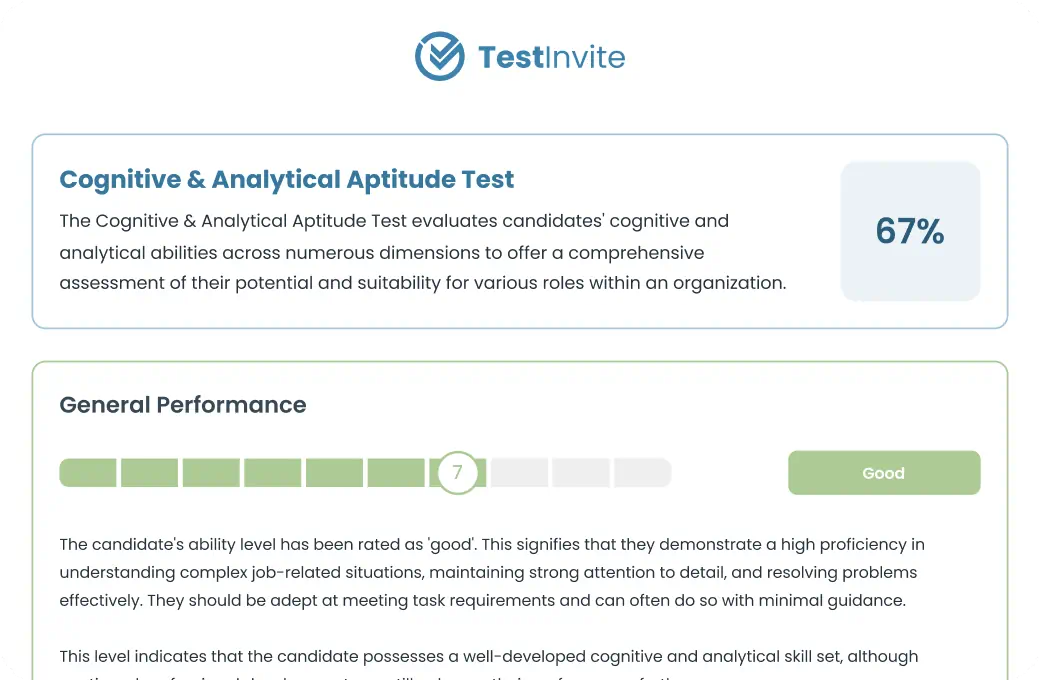Click the TestInvite checkmark logo icon
The height and width of the screenshot is (680, 1040).
tap(439, 56)
